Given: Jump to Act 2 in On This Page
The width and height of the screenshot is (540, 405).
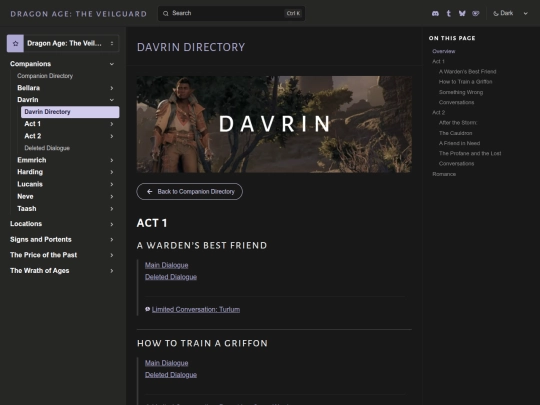Looking at the screenshot, I should [438, 113].
